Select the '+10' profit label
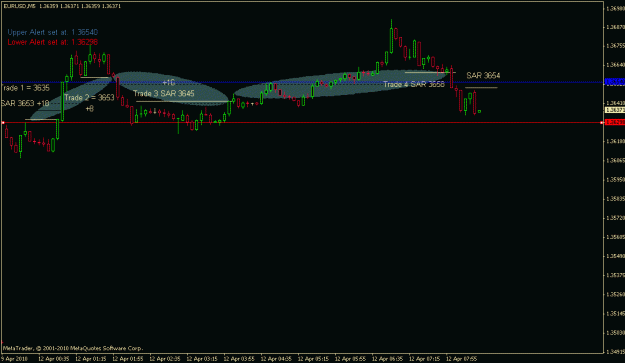Screen dimensions: 625x363 [169, 83]
